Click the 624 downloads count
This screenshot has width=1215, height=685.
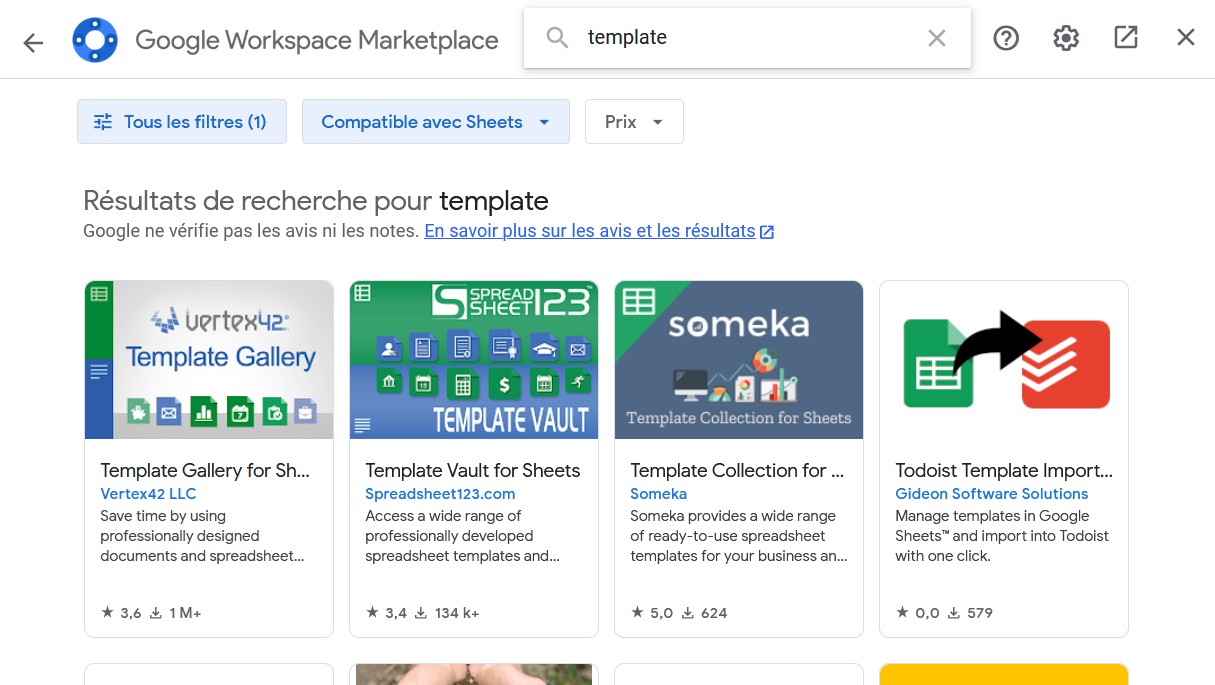pyautogui.click(x=703, y=613)
